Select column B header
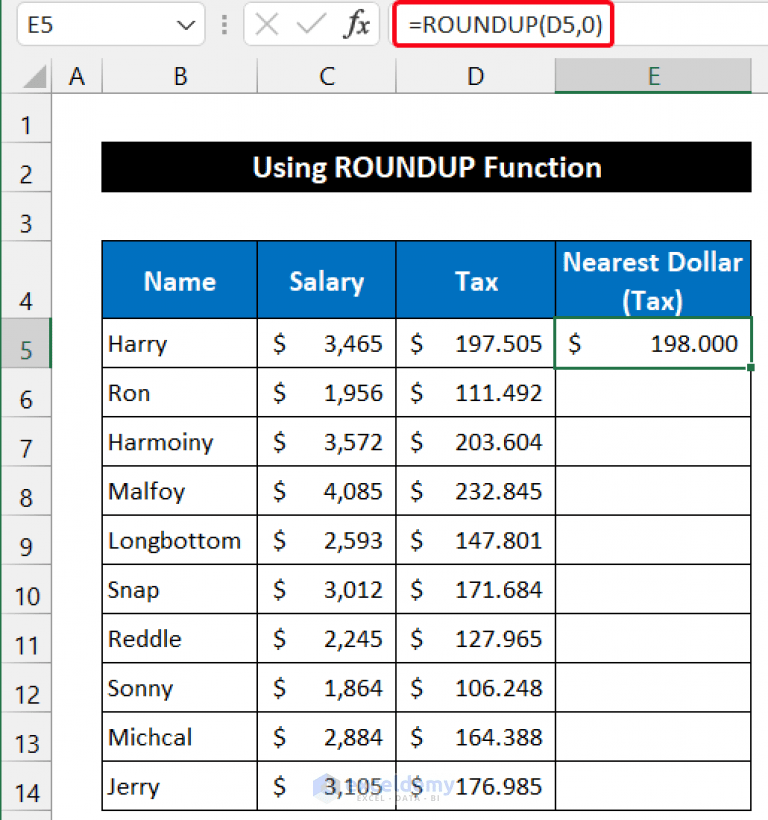The image size is (768, 820). [x=179, y=76]
